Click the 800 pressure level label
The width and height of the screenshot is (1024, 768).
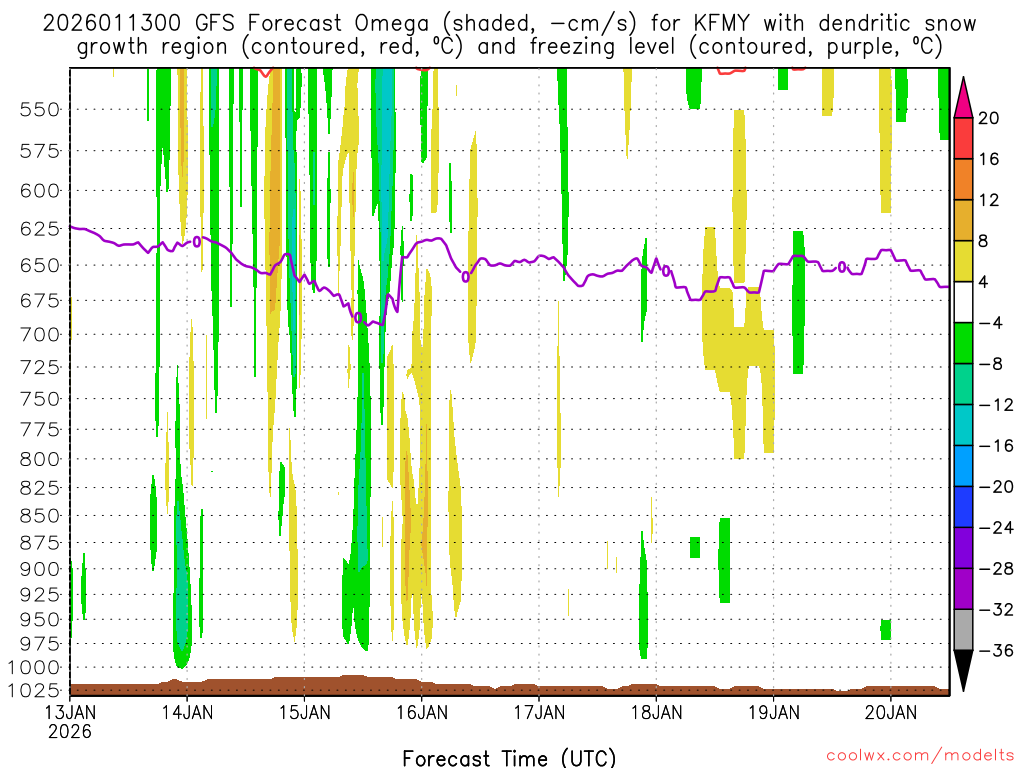click(x=39, y=459)
